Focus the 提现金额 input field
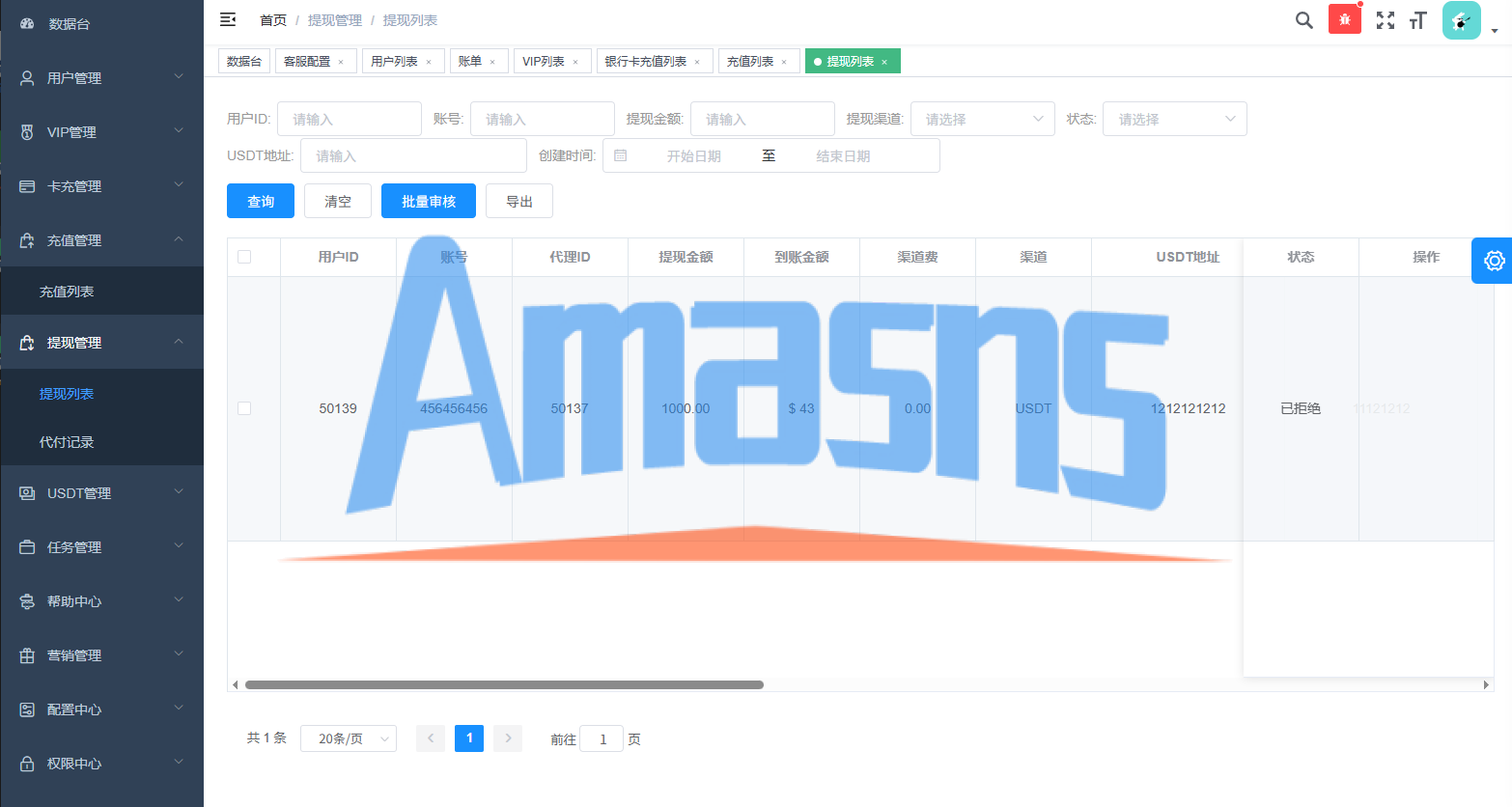 [763, 119]
